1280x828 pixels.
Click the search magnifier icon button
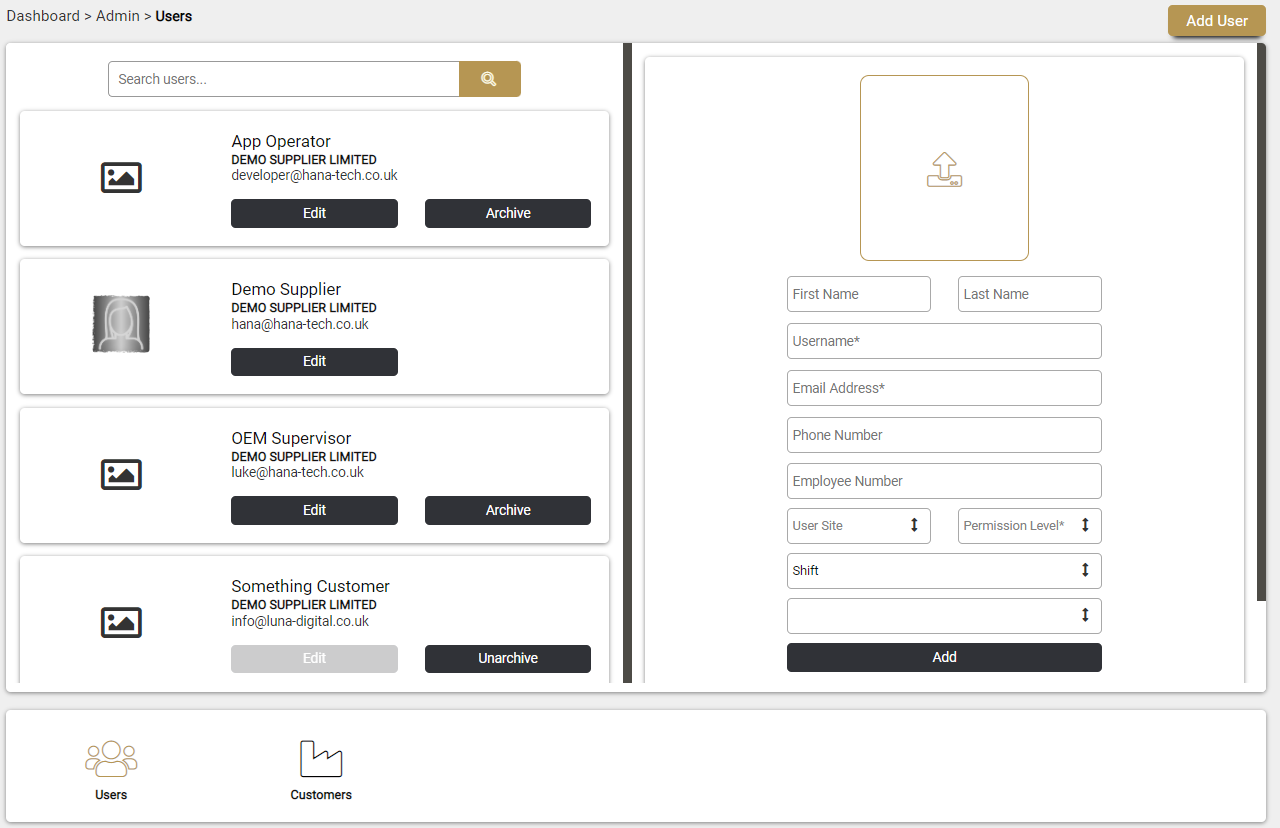pyautogui.click(x=489, y=79)
